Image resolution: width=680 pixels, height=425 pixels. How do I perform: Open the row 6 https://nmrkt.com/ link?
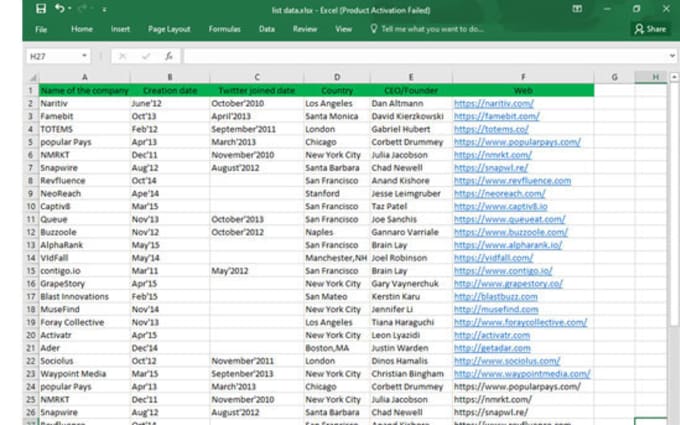493,155
